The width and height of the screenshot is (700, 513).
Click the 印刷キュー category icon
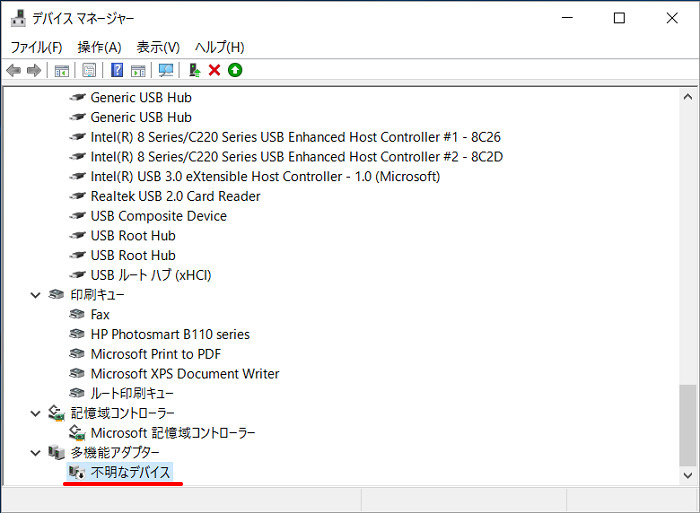pyautogui.click(x=56, y=295)
